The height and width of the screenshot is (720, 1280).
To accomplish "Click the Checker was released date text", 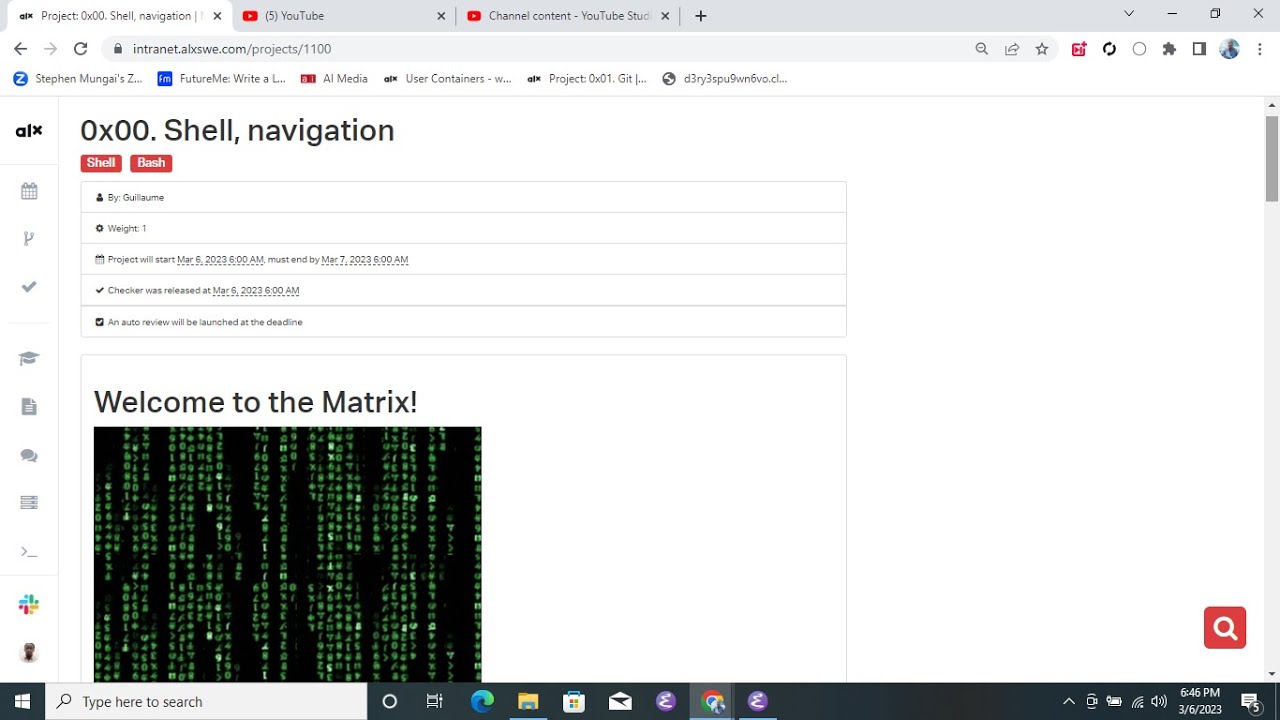I will point(256,291).
